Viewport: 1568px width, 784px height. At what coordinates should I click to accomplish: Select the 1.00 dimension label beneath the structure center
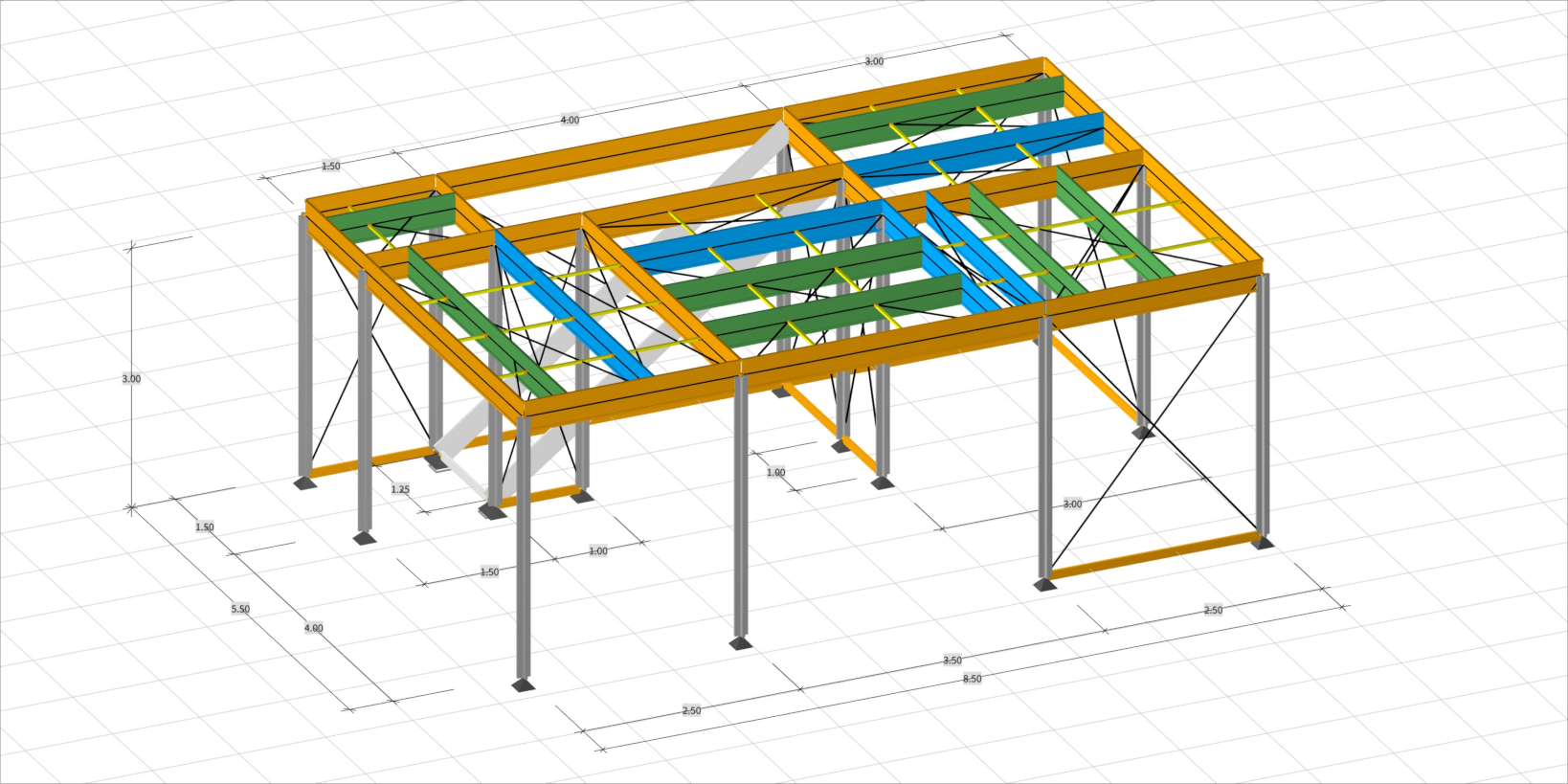(x=775, y=472)
